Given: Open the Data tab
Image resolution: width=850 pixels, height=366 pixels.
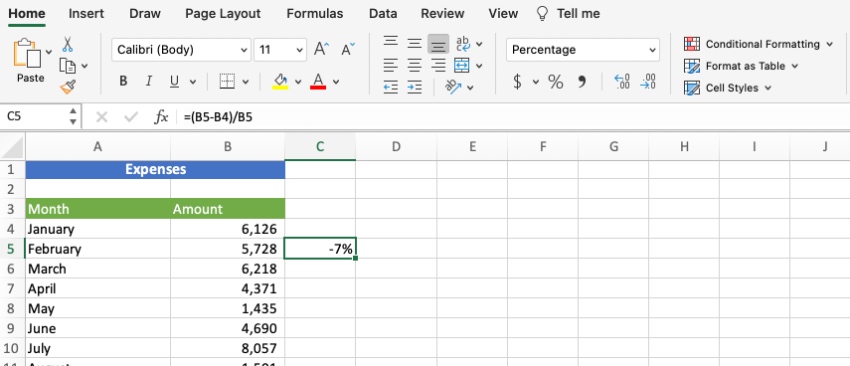Looking at the screenshot, I should 383,14.
